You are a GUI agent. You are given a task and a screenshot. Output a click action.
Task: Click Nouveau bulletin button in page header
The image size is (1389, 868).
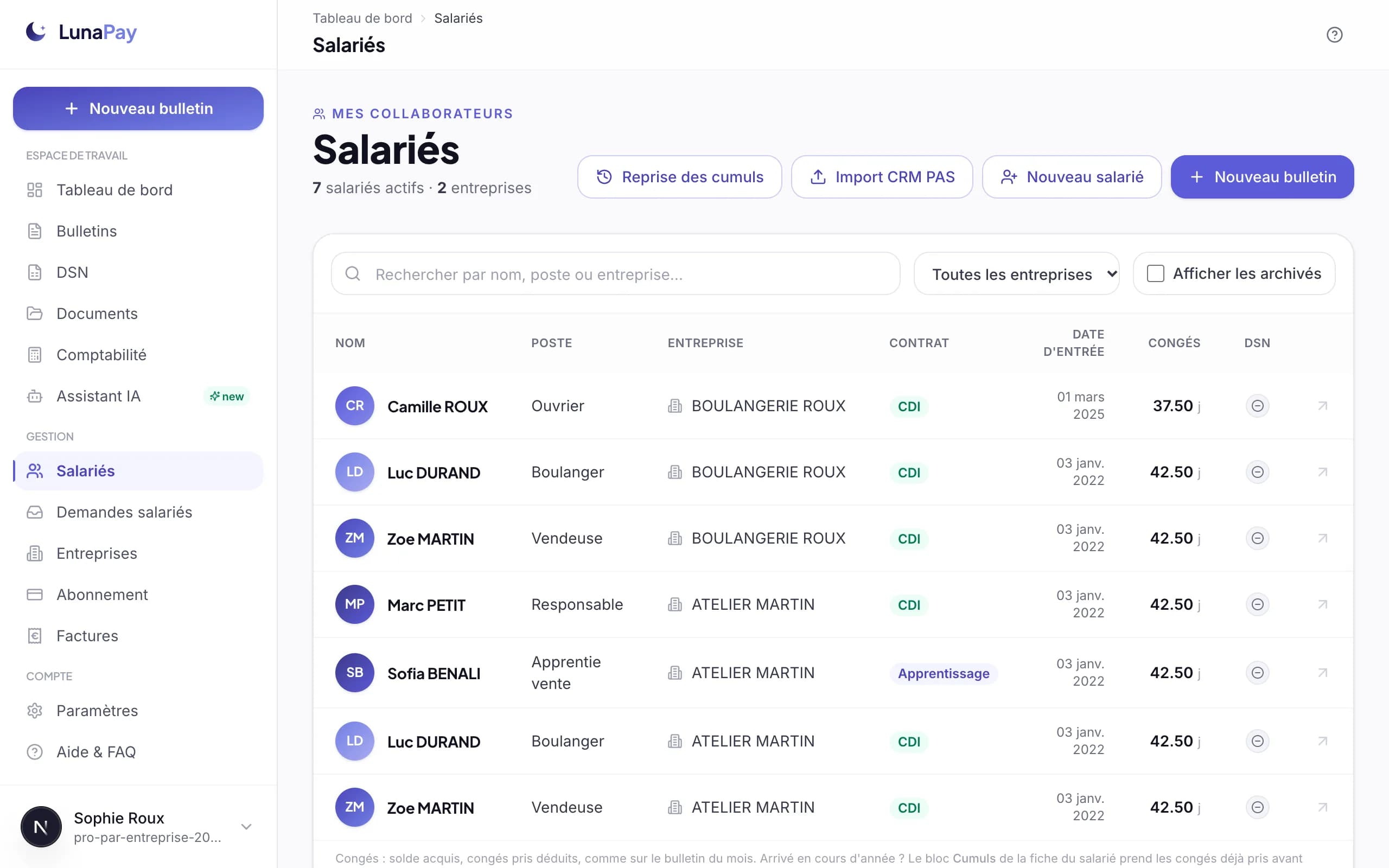1262,177
